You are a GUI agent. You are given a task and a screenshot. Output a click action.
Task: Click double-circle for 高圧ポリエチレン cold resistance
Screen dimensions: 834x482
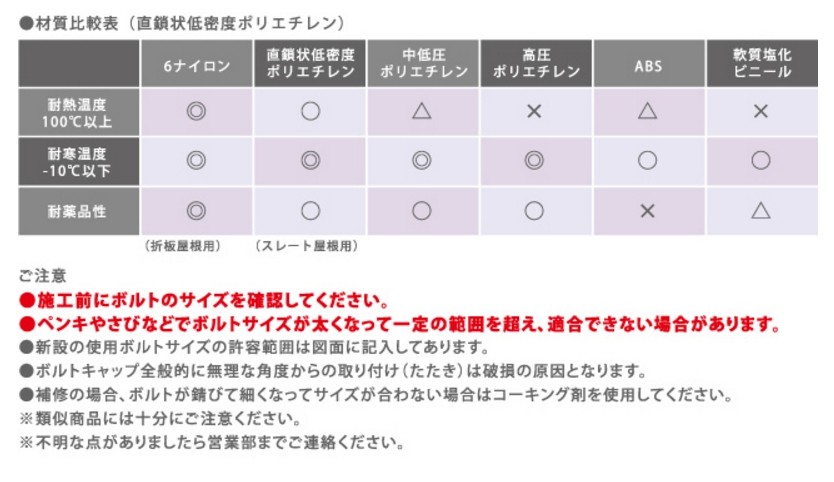(534, 160)
